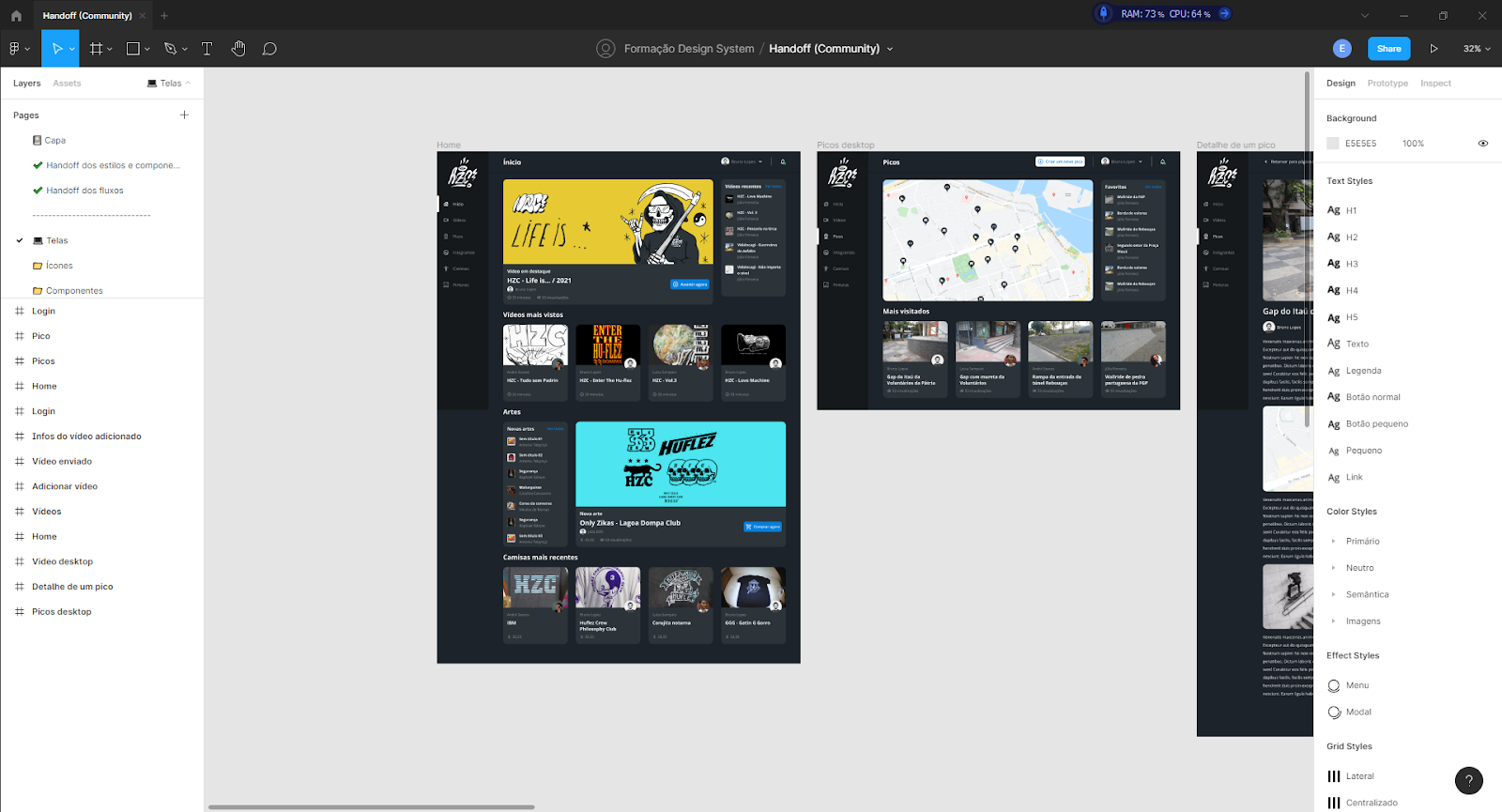Select the Adicionar vídeo layer
Screen dimensions: 1502x812
[x=65, y=486]
